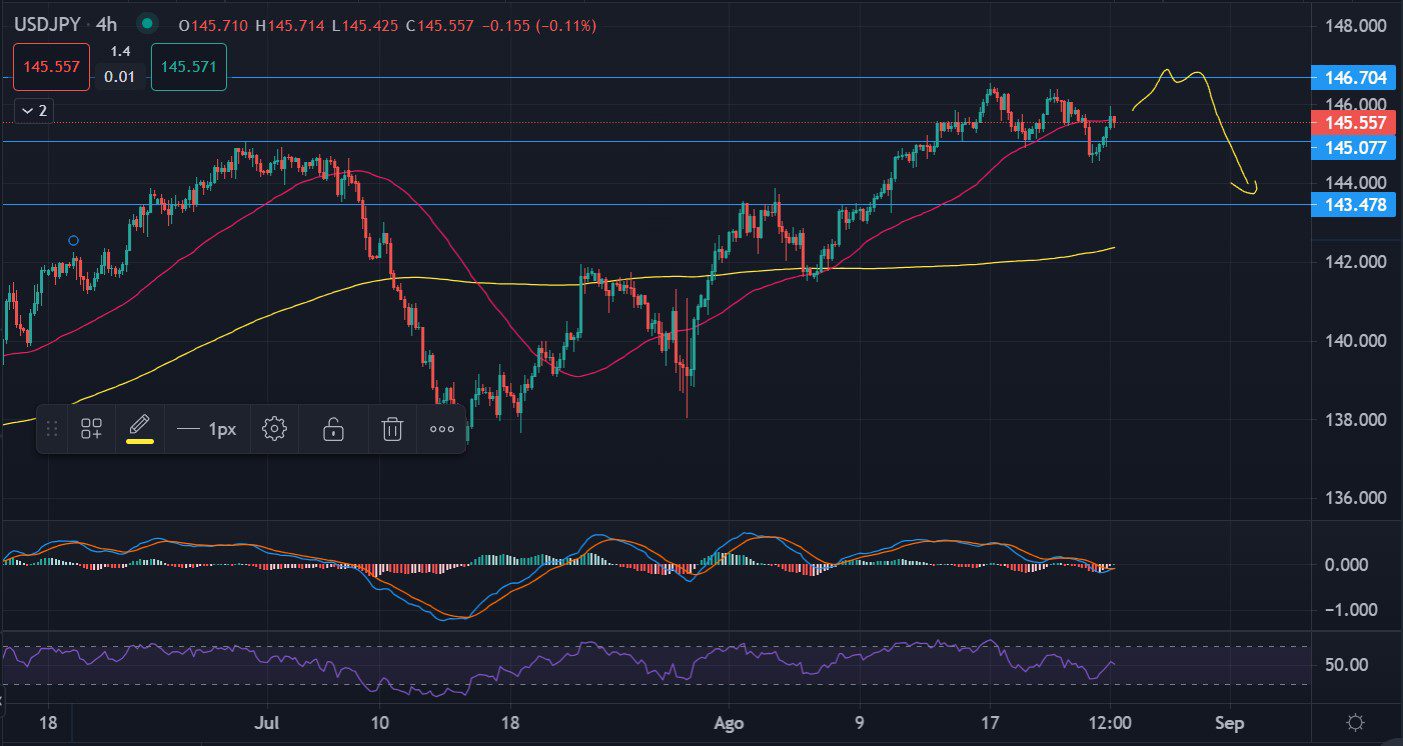1403x746 pixels.
Task: Click the 50.00 value on the RSI scale
Action: coord(1346,665)
